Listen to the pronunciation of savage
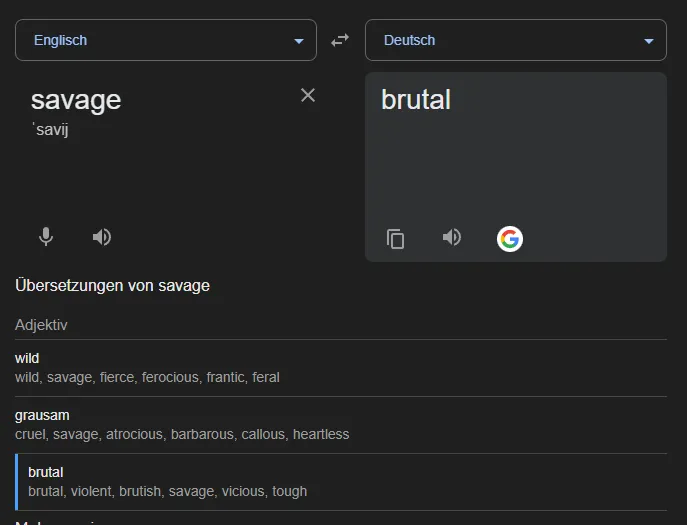Image resolution: width=687 pixels, height=525 pixels. pyautogui.click(x=102, y=237)
